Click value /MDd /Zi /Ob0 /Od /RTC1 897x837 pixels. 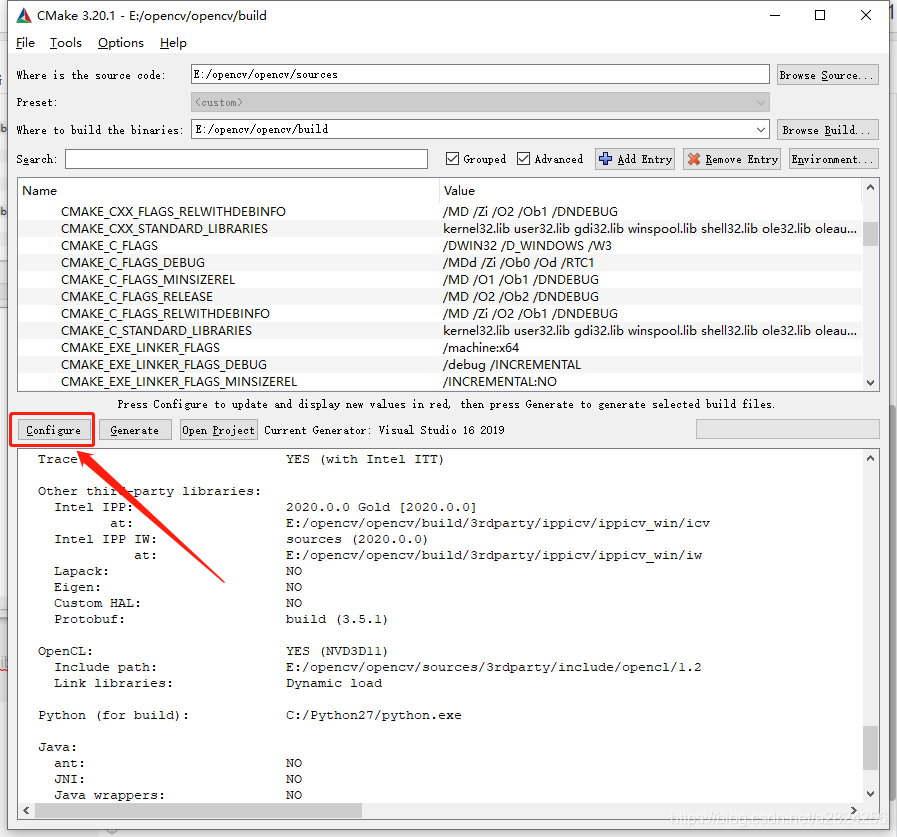(518, 263)
